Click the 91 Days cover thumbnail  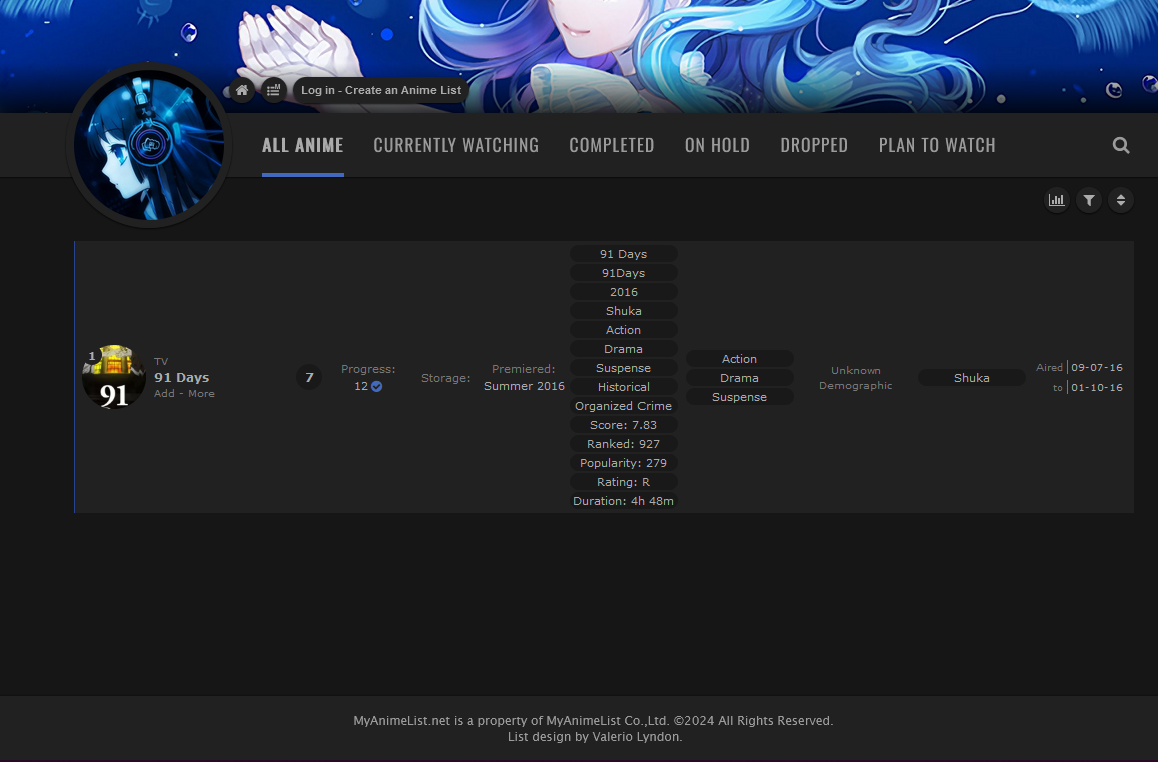click(x=114, y=378)
